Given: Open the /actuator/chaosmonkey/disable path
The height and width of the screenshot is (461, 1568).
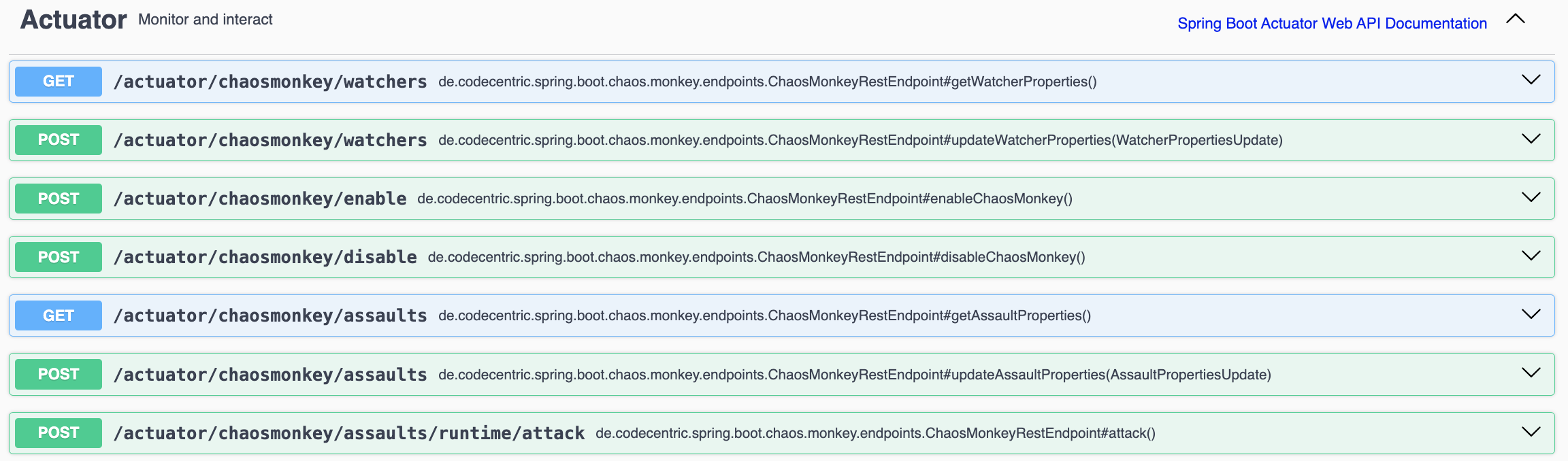Looking at the screenshot, I should 265,257.
